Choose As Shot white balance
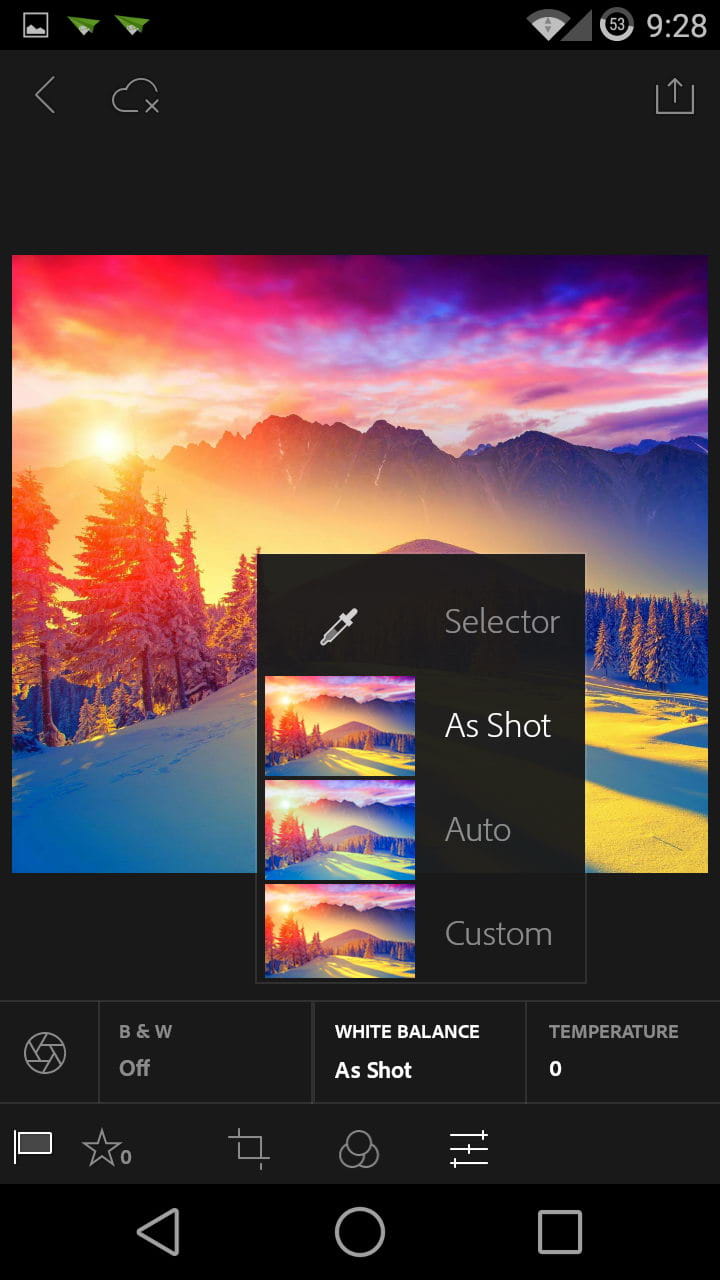 point(498,725)
